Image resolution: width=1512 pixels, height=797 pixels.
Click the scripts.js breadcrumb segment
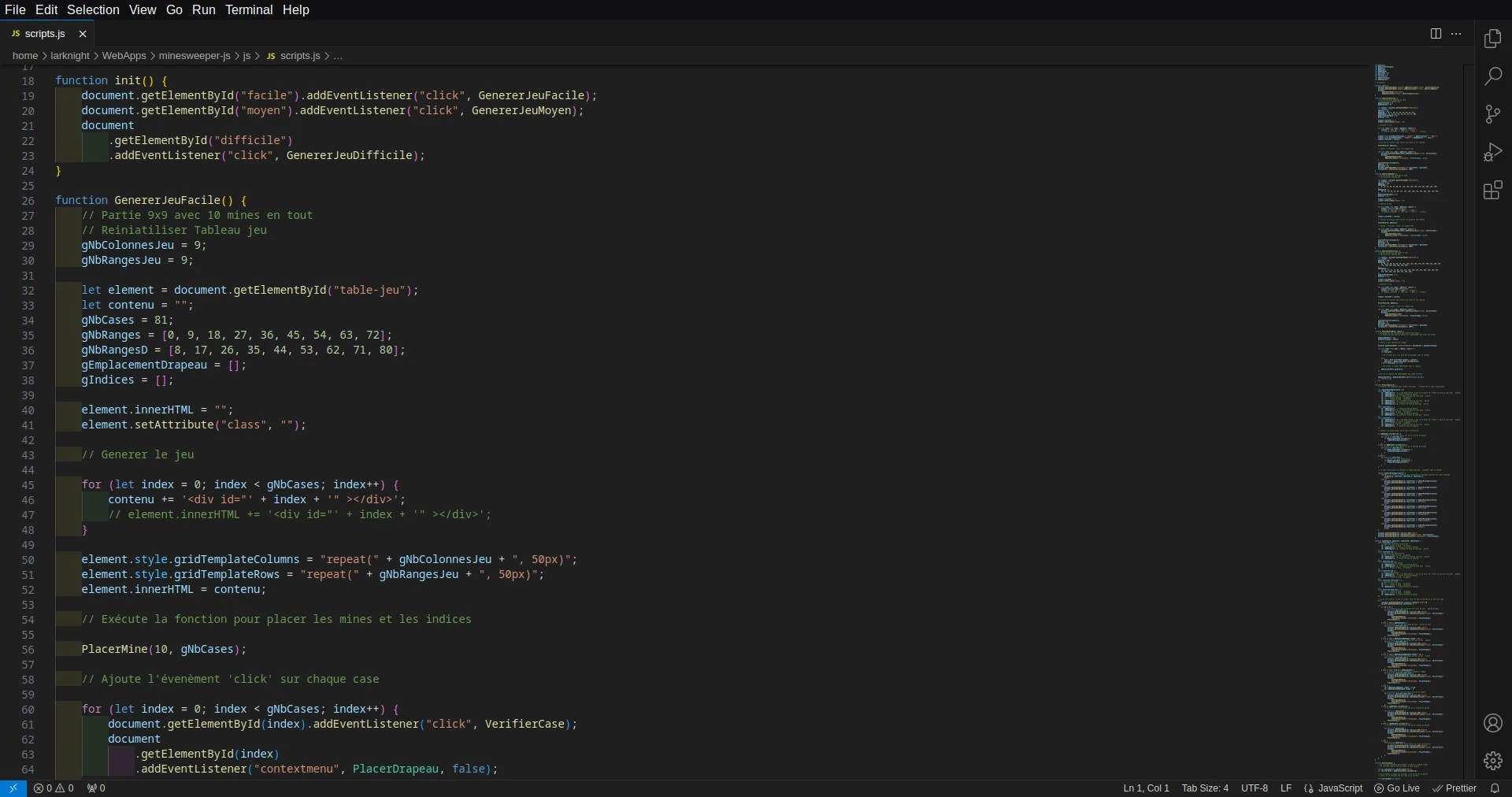click(293, 56)
